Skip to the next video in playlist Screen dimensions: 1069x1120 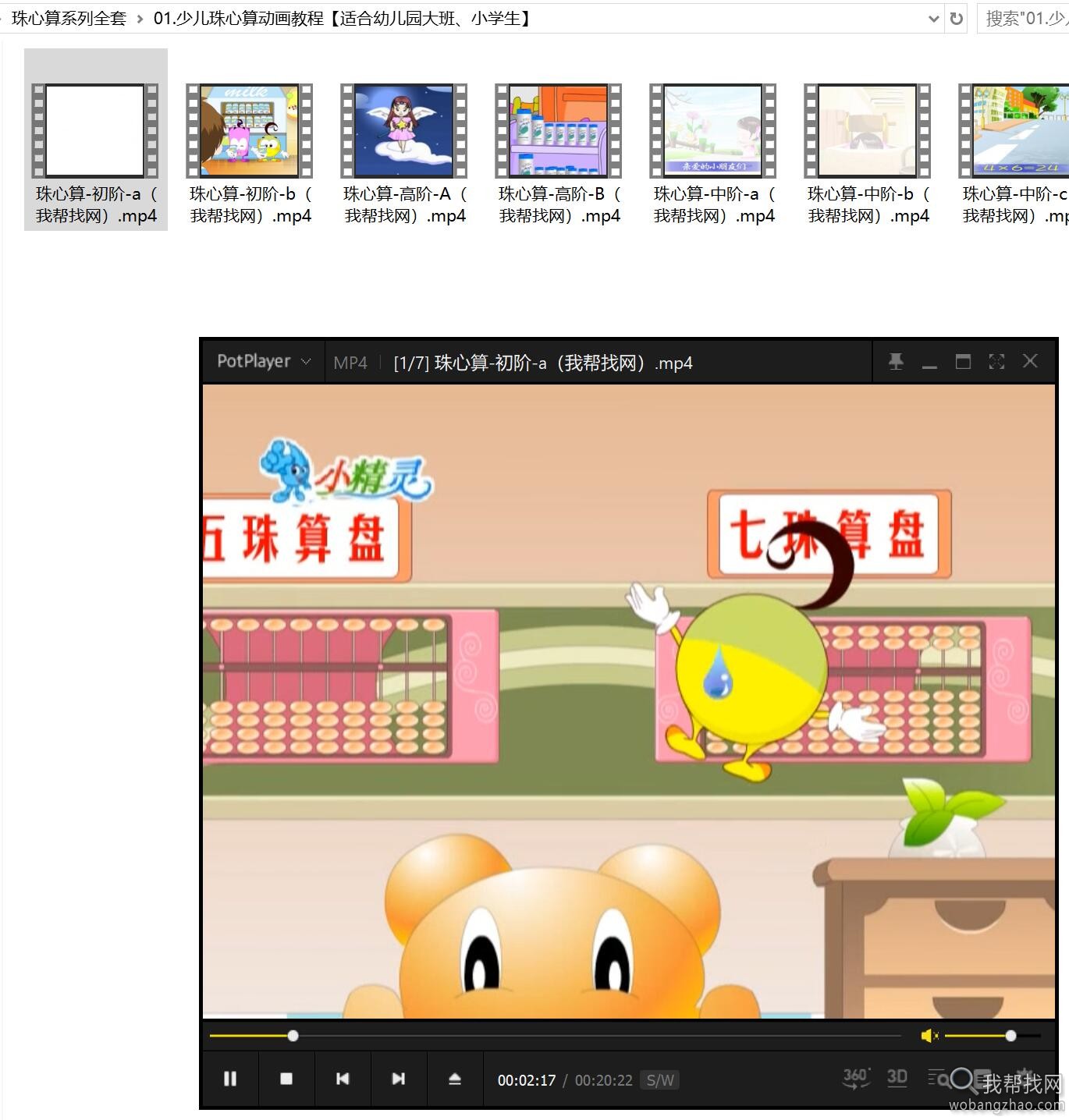[398, 1079]
